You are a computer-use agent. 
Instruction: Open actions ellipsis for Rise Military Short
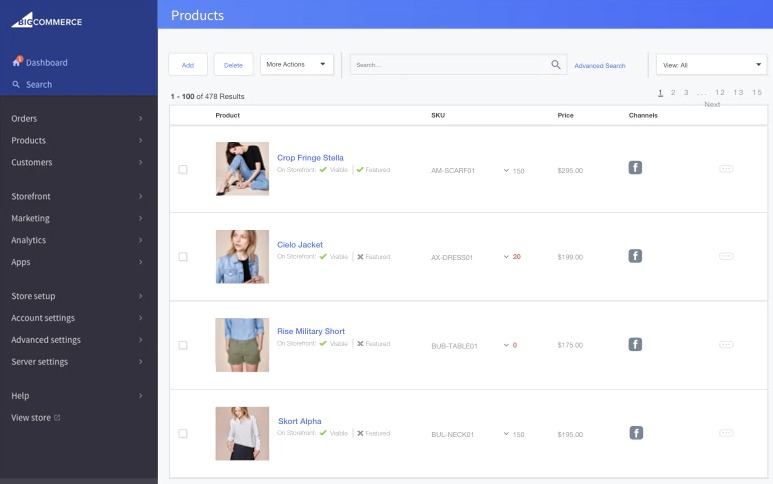pyautogui.click(x=726, y=344)
